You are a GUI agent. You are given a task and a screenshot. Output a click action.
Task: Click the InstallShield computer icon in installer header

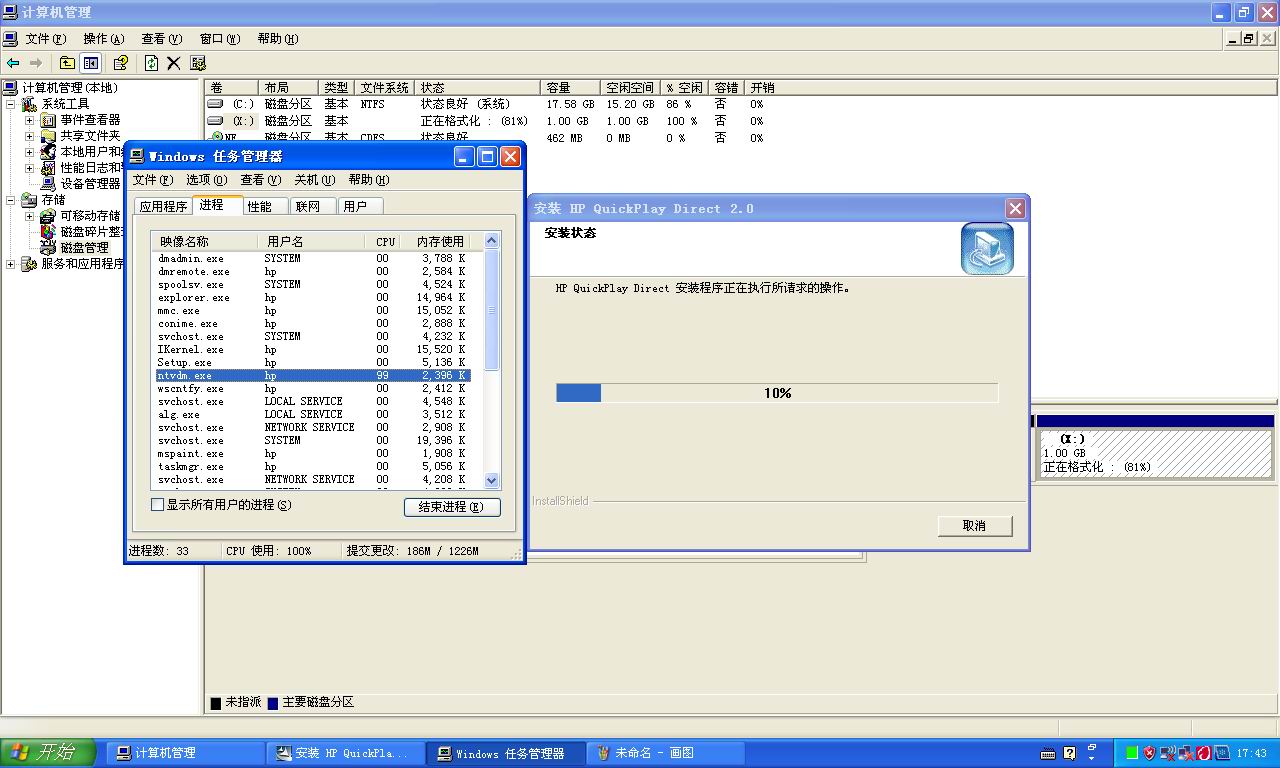pyautogui.click(x=987, y=248)
